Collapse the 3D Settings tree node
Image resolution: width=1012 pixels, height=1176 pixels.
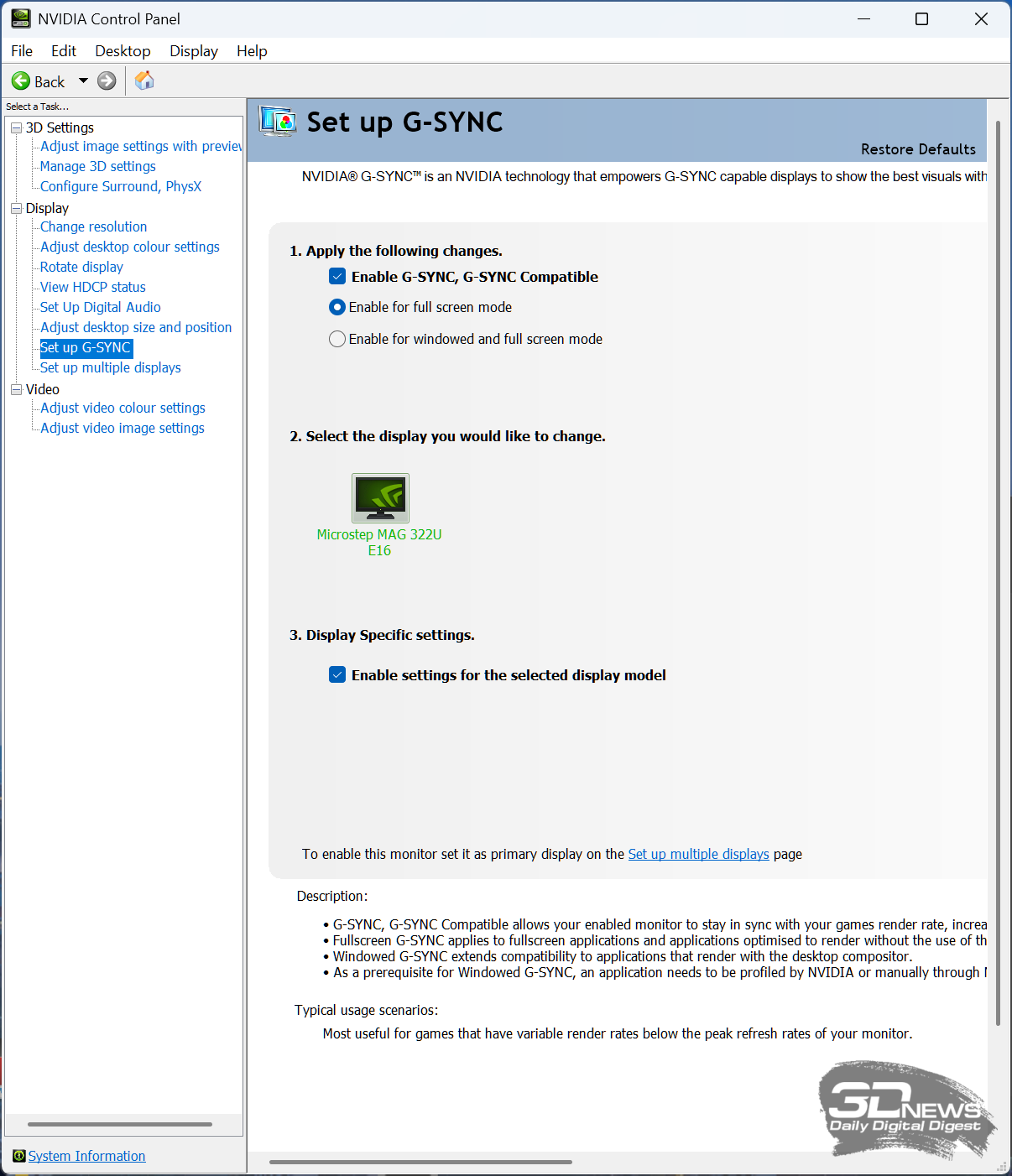[16, 127]
